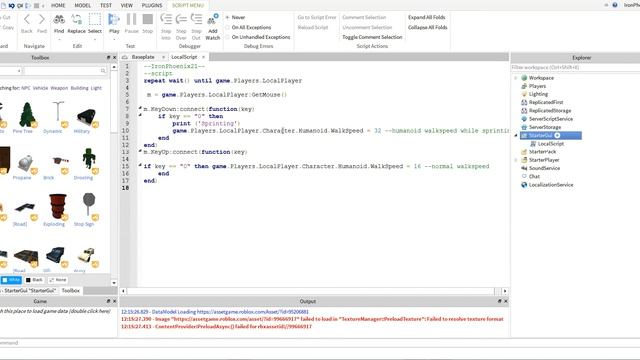This screenshot has width=640, height=360.
Task: Start the game with the Play icon
Action: pos(114,19)
